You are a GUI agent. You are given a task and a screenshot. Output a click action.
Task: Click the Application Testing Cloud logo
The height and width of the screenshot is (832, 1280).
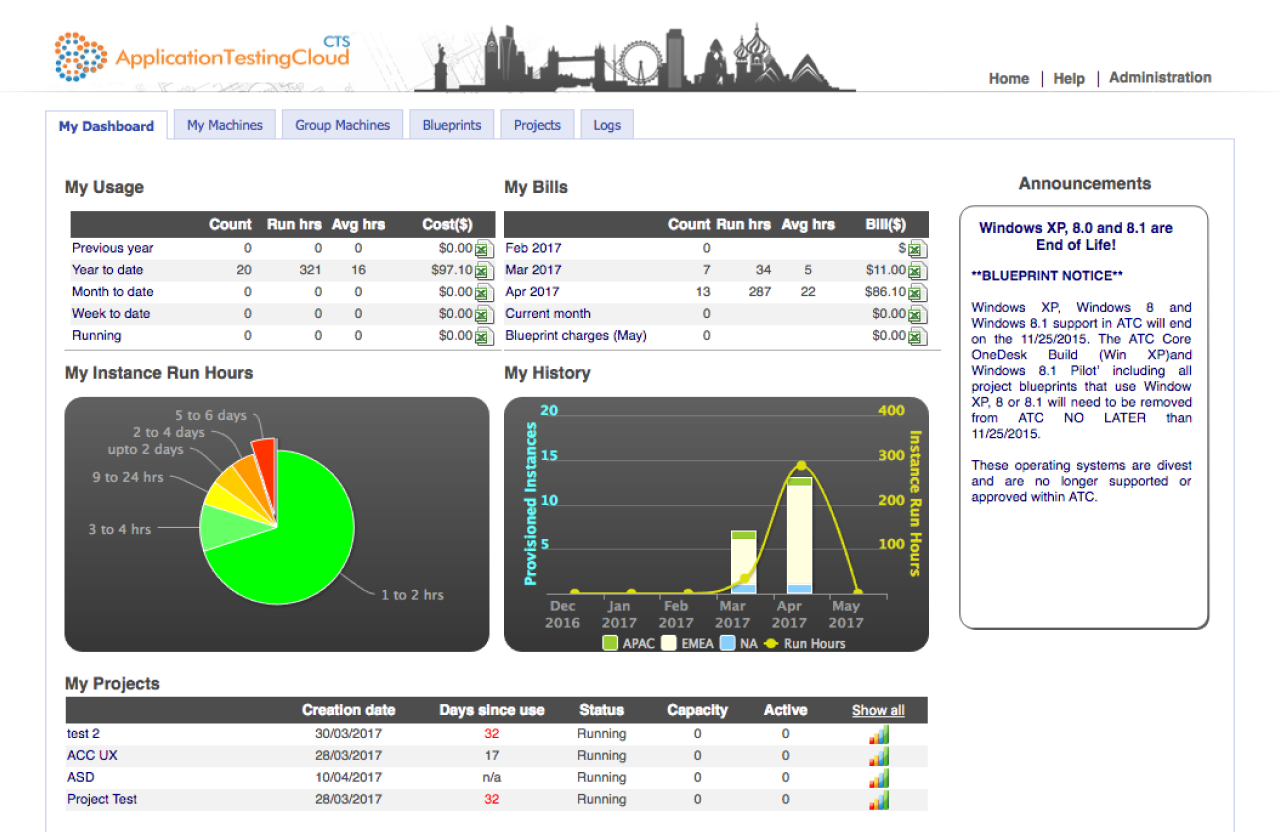203,55
